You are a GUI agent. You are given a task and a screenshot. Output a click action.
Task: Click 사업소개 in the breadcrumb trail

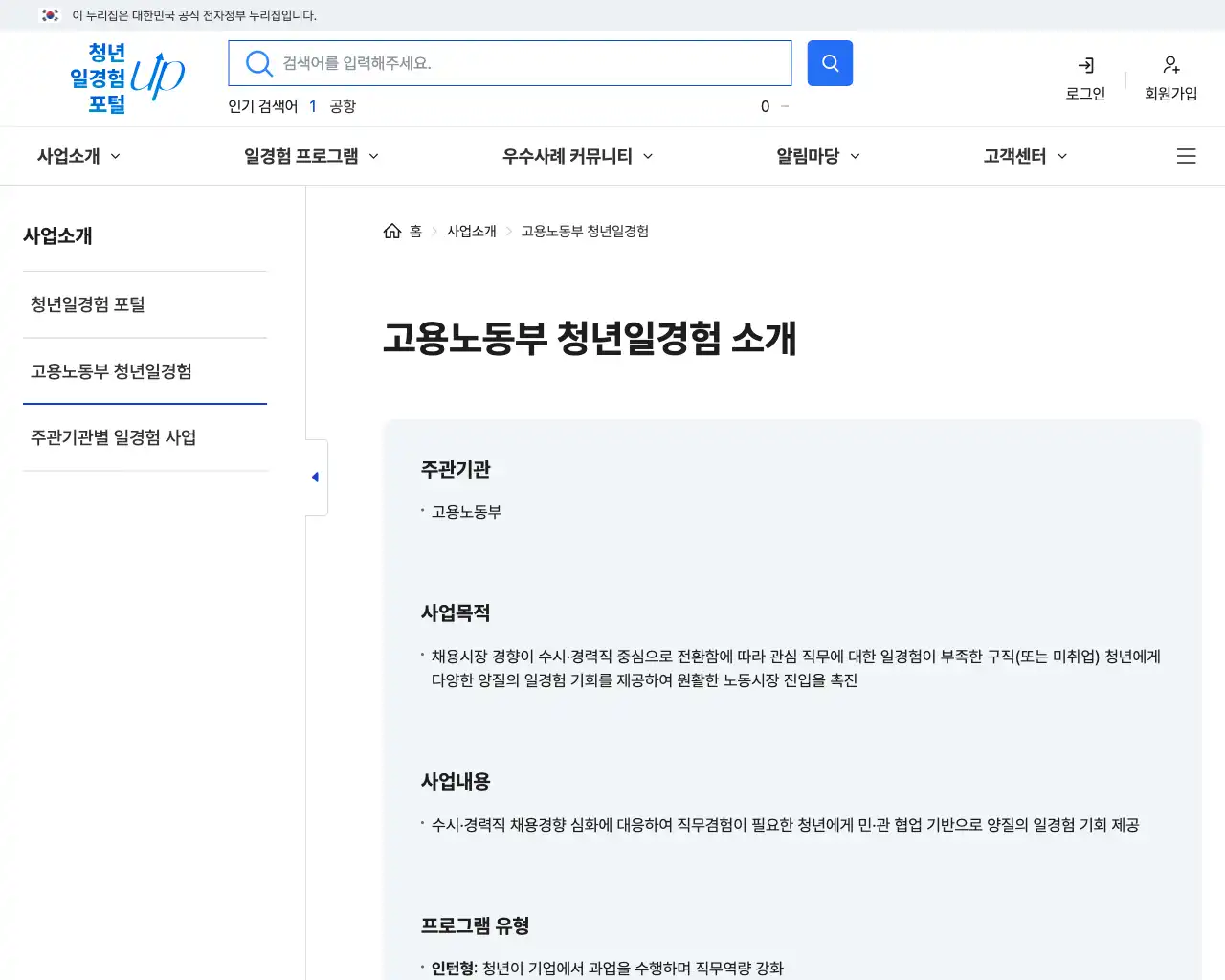472,230
